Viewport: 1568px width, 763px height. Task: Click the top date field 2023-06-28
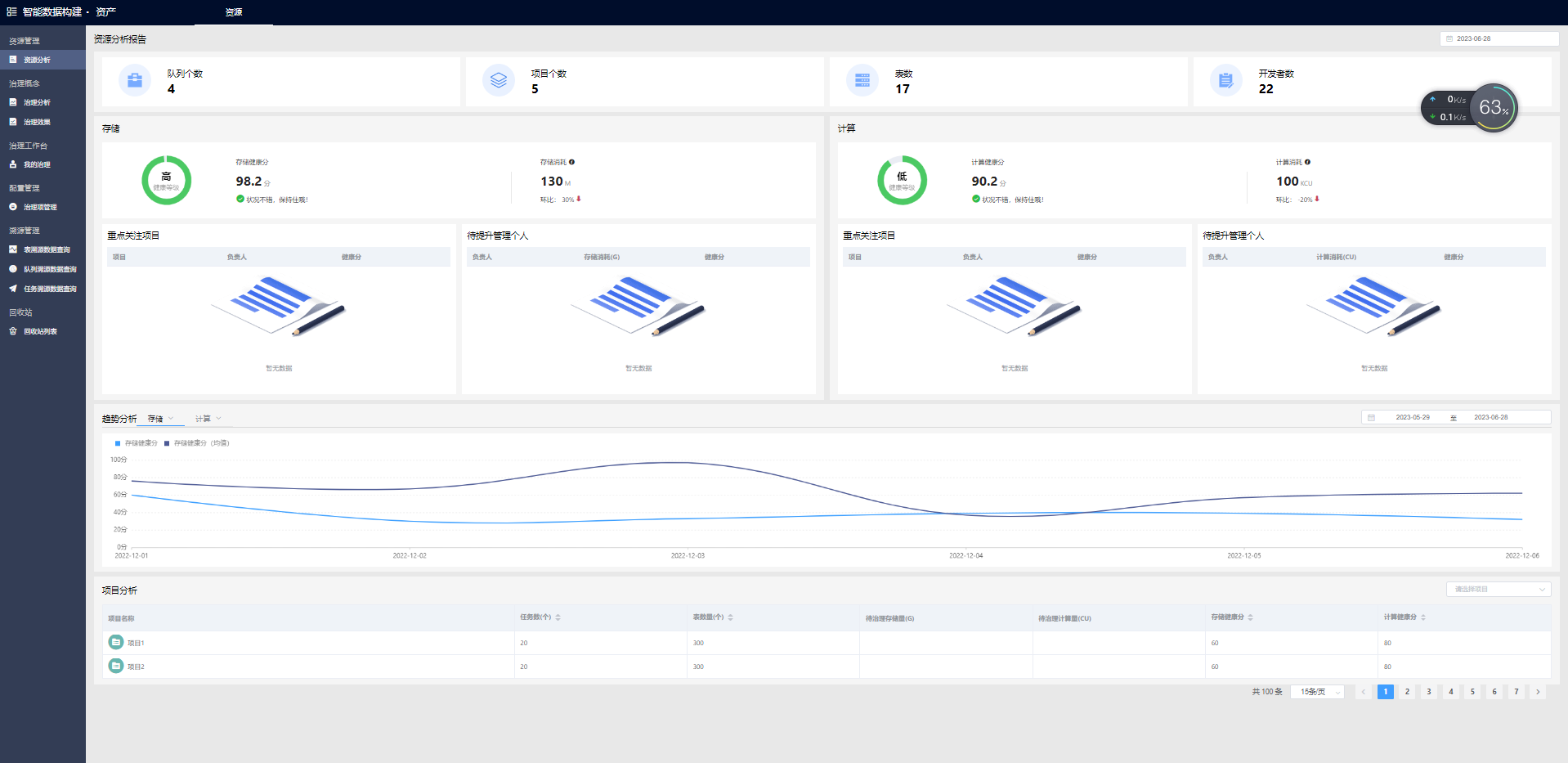[1499, 38]
